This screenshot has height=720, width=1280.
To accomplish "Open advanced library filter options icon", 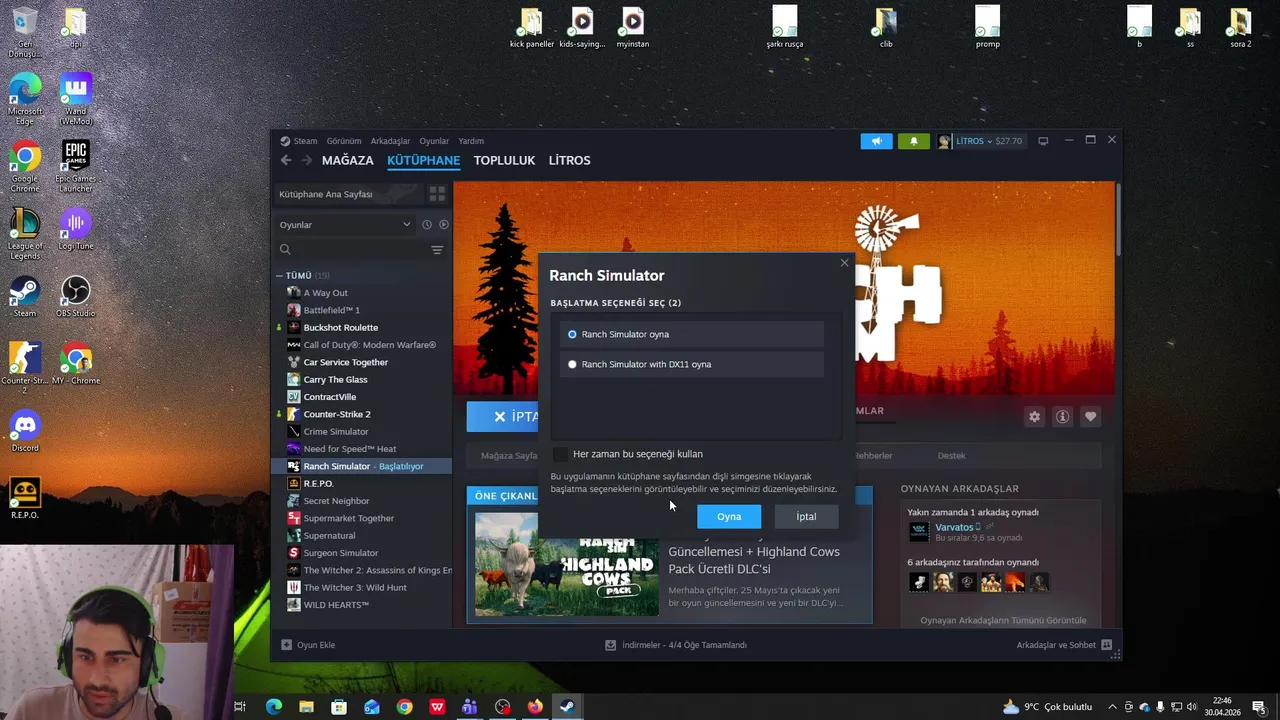I will pyautogui.click(x=437, y=250).
